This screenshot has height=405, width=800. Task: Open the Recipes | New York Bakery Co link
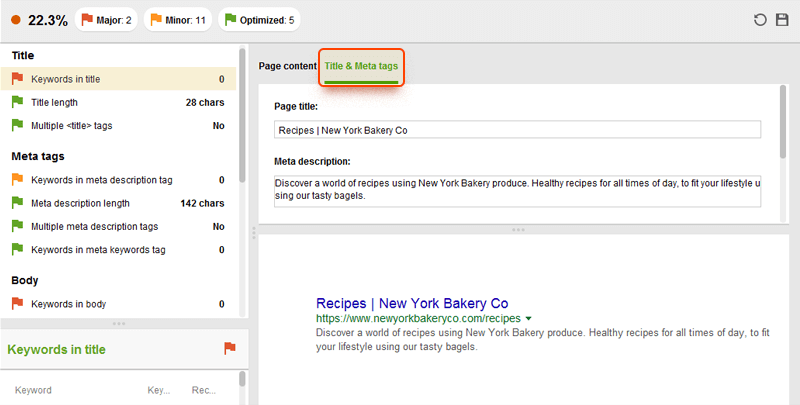tap(412, 303)
